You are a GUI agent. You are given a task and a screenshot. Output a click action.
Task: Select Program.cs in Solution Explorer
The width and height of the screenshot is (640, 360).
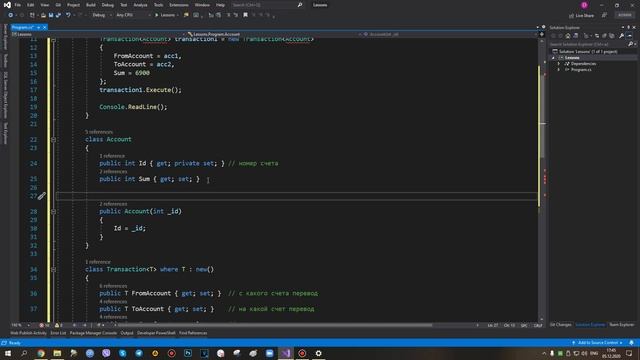pyautogui.click(x=581, y=70)
